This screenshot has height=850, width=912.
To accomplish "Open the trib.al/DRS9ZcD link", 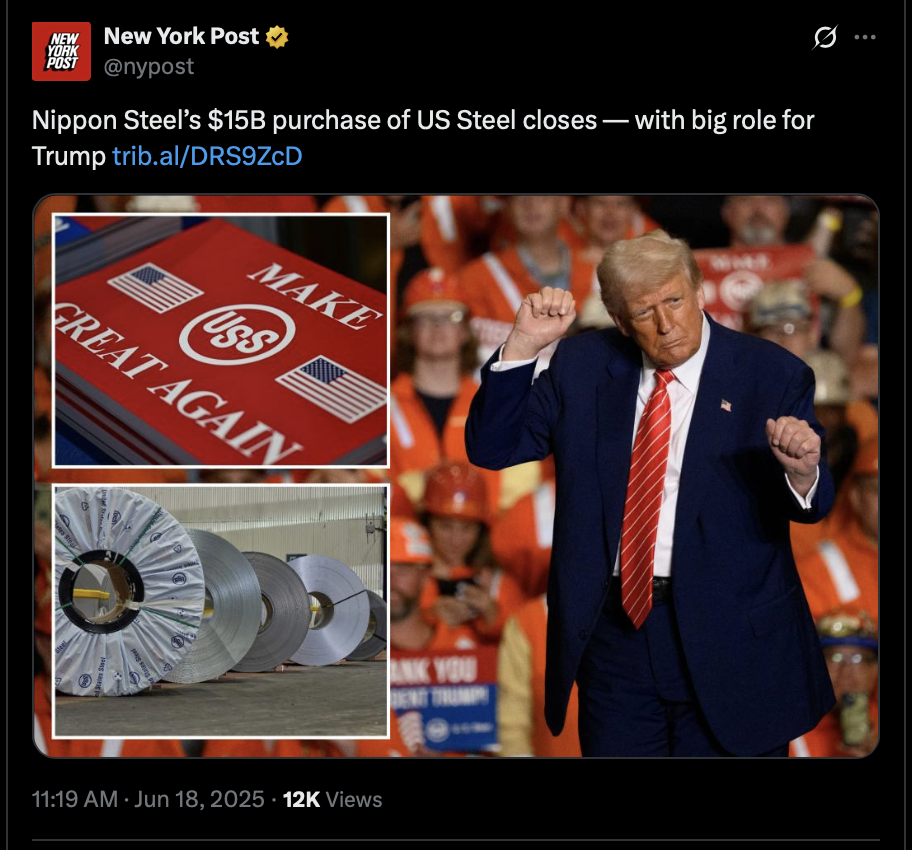I will click(207, 156).
